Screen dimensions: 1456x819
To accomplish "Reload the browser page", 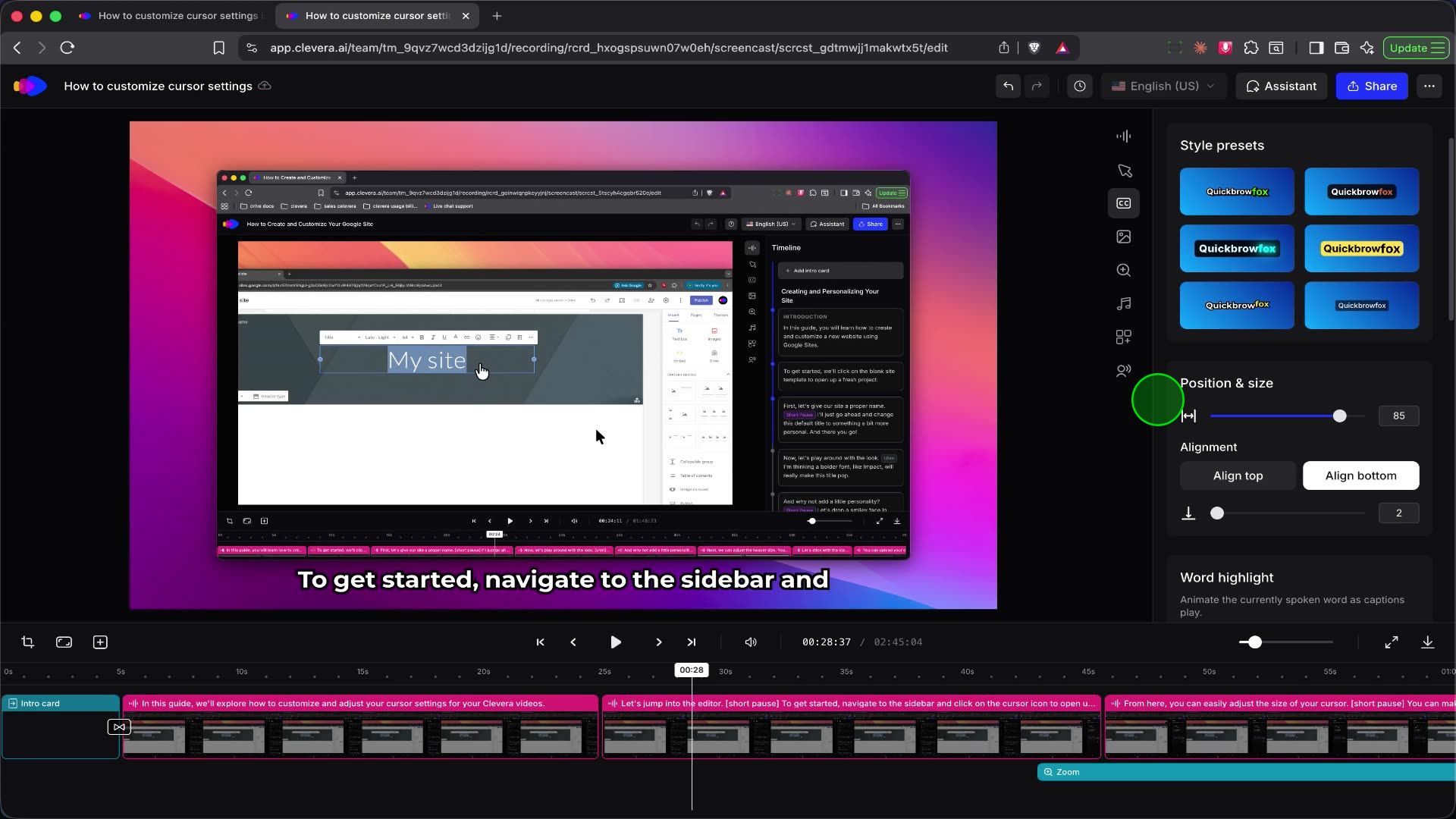I will pos(67,48).
